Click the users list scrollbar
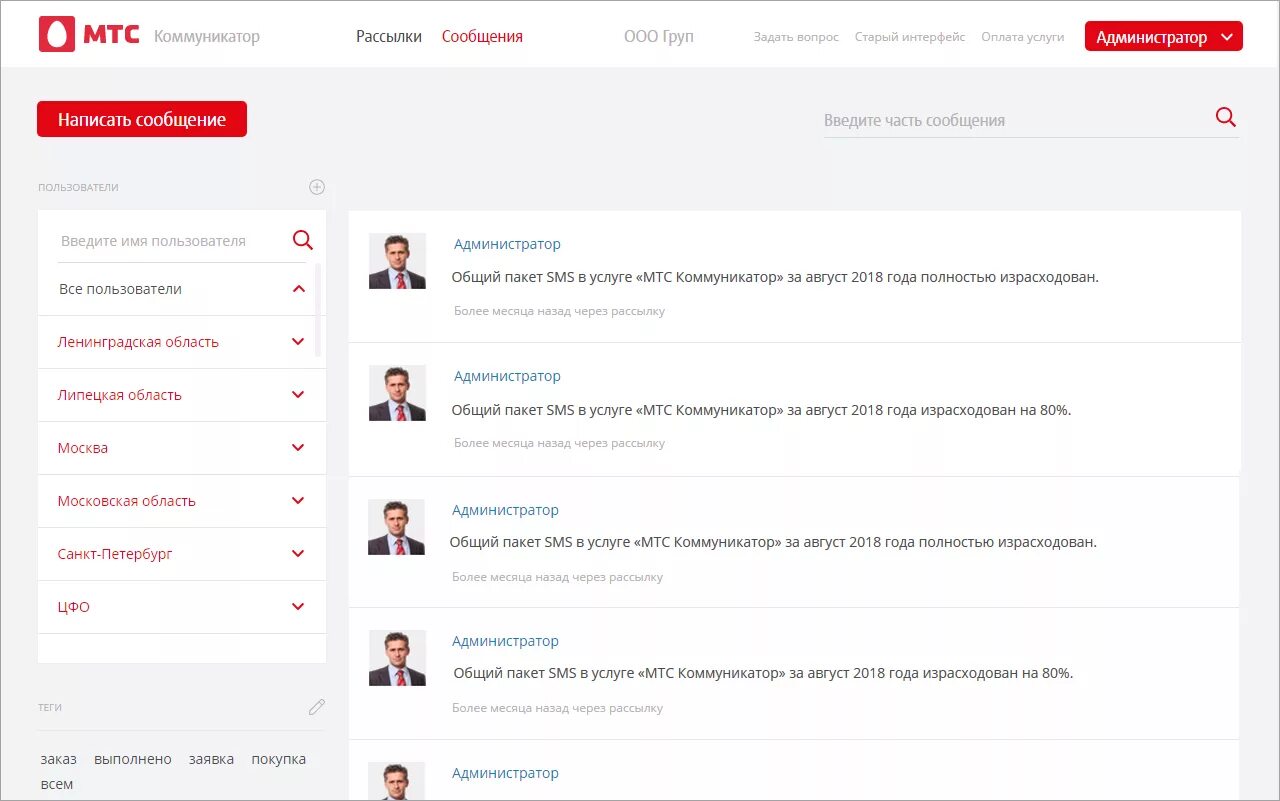This screenshot has height=801, width=1280. point(318,310)
